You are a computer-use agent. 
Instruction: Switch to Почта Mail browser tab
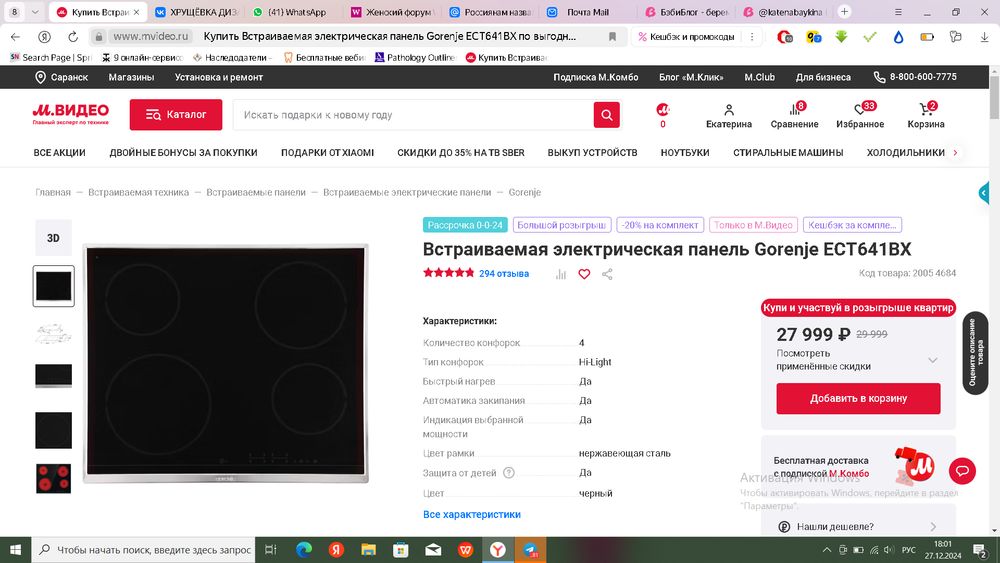pyautogui.click(x=587, y=12)
